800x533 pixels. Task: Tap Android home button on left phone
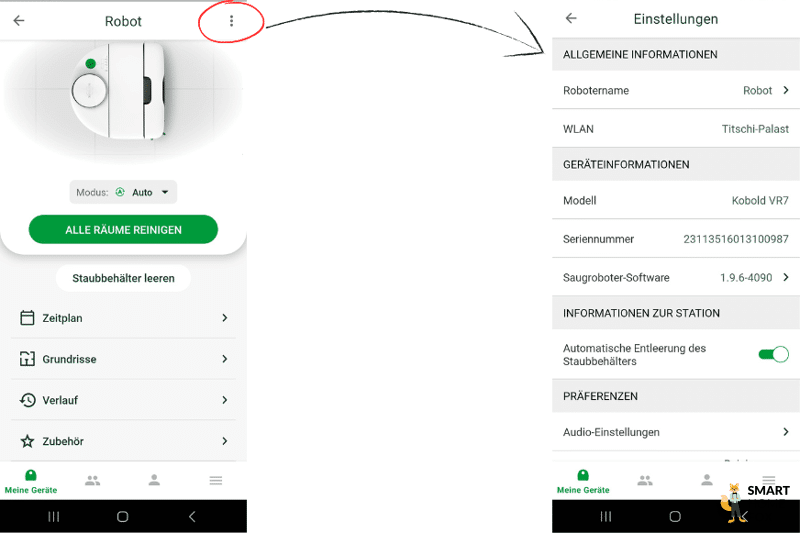coord(122,517)
